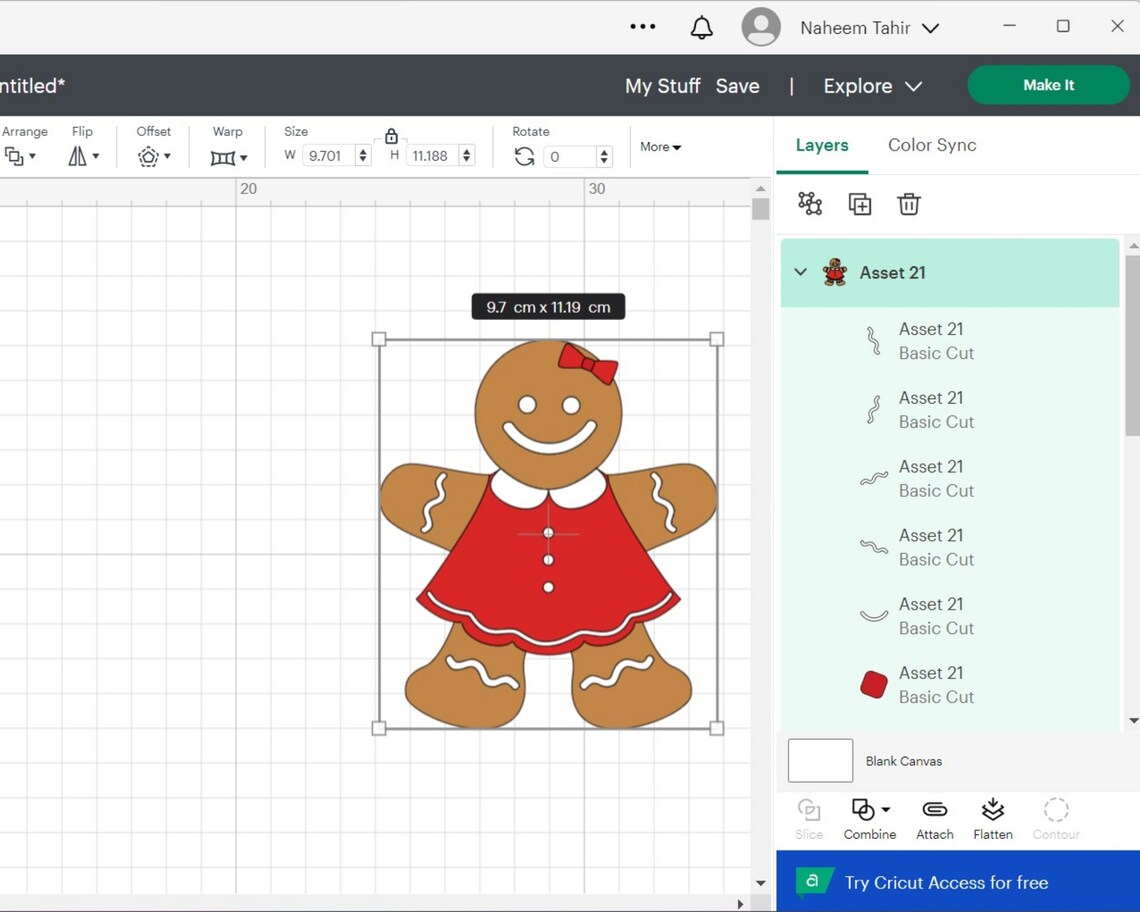
Task: Click the Ungroup icon in Layers panel
Action: [809, 203]
